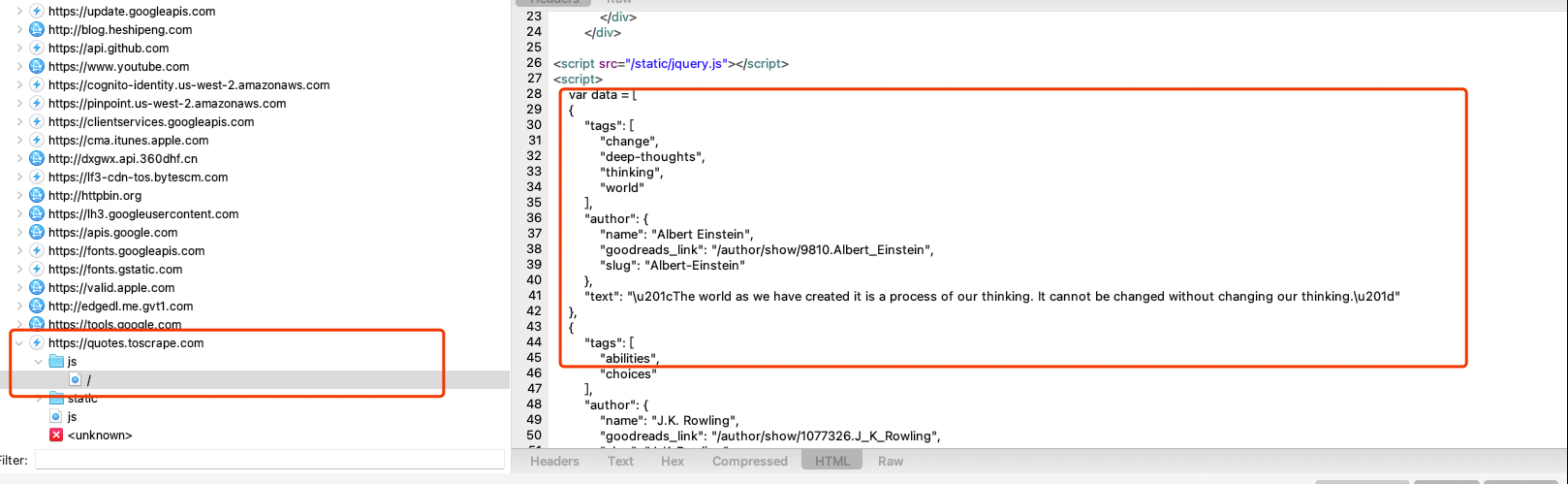Image resolution: width=1568 pixels, height=484 pixels.
Task: Collapse the js folder under quotes.toscrape.com
Action: [39, 362]
